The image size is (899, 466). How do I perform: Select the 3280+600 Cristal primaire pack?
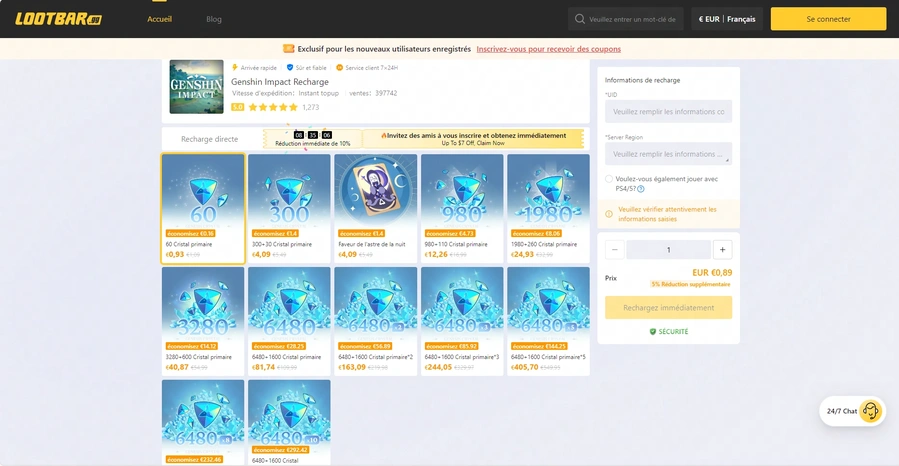click(203, 322)
